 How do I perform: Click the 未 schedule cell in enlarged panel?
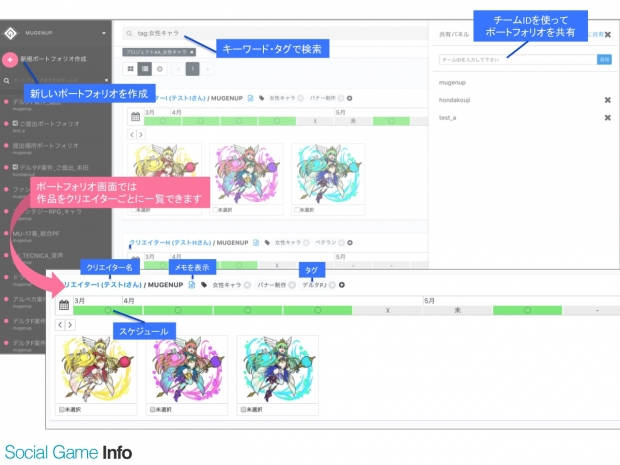click(457, 310)
